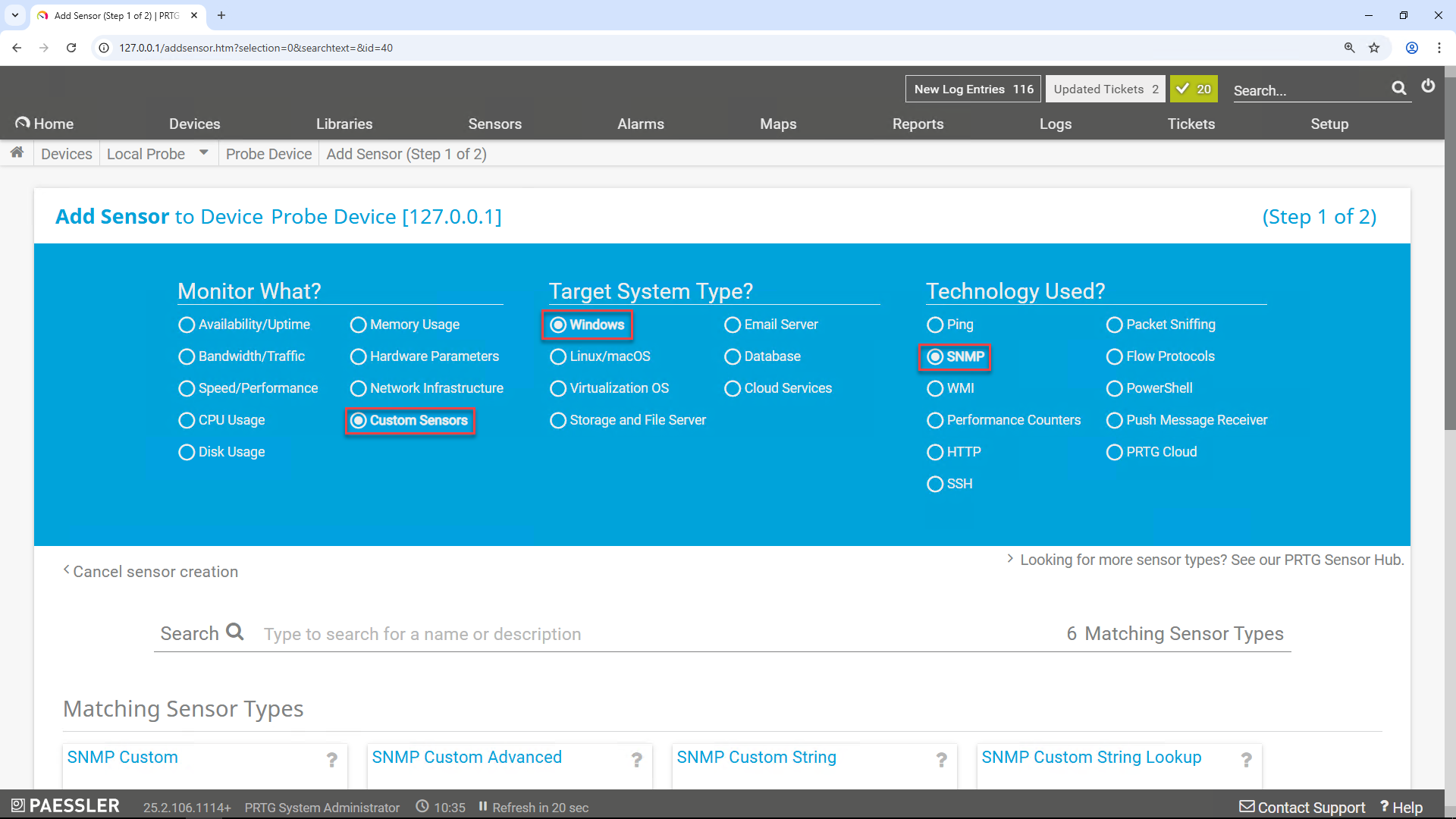Expand the PRTG Sensor Hub suggestion chevron
Viewport: 1456px width, 819px height.
[x=1010, y=559]
